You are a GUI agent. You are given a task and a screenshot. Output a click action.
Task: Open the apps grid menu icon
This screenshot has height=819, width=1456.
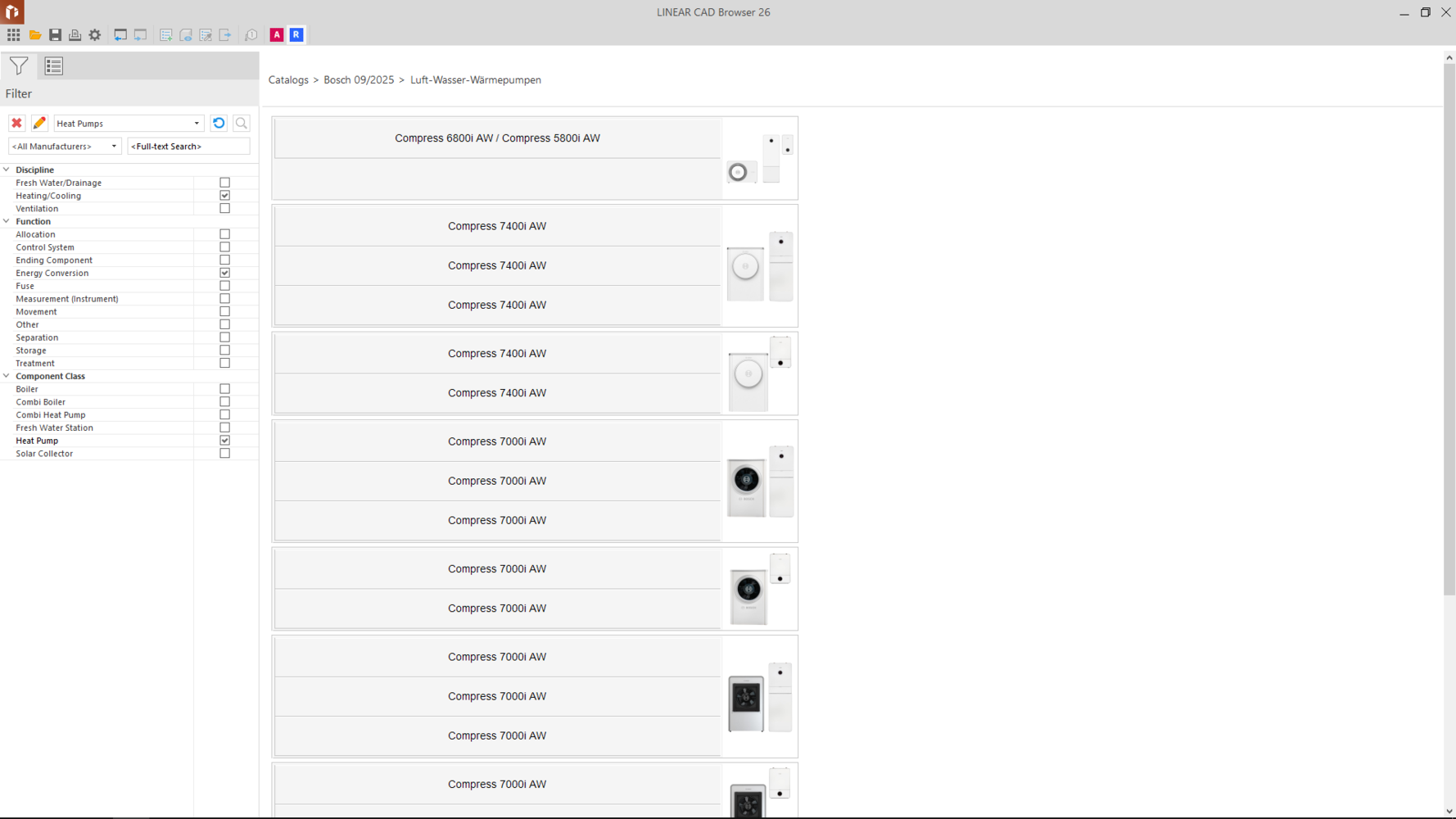[14, 35]
